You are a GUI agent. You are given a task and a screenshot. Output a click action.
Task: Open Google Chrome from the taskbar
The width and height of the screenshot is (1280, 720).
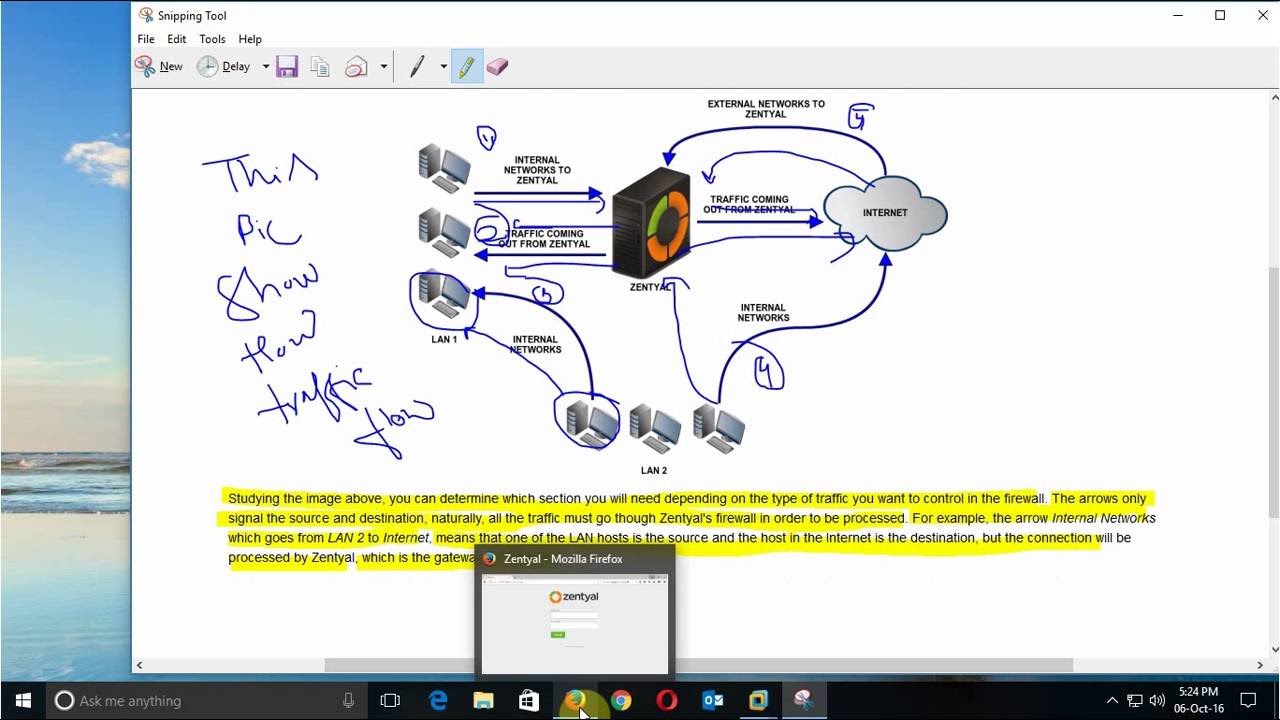coord(621,701)
